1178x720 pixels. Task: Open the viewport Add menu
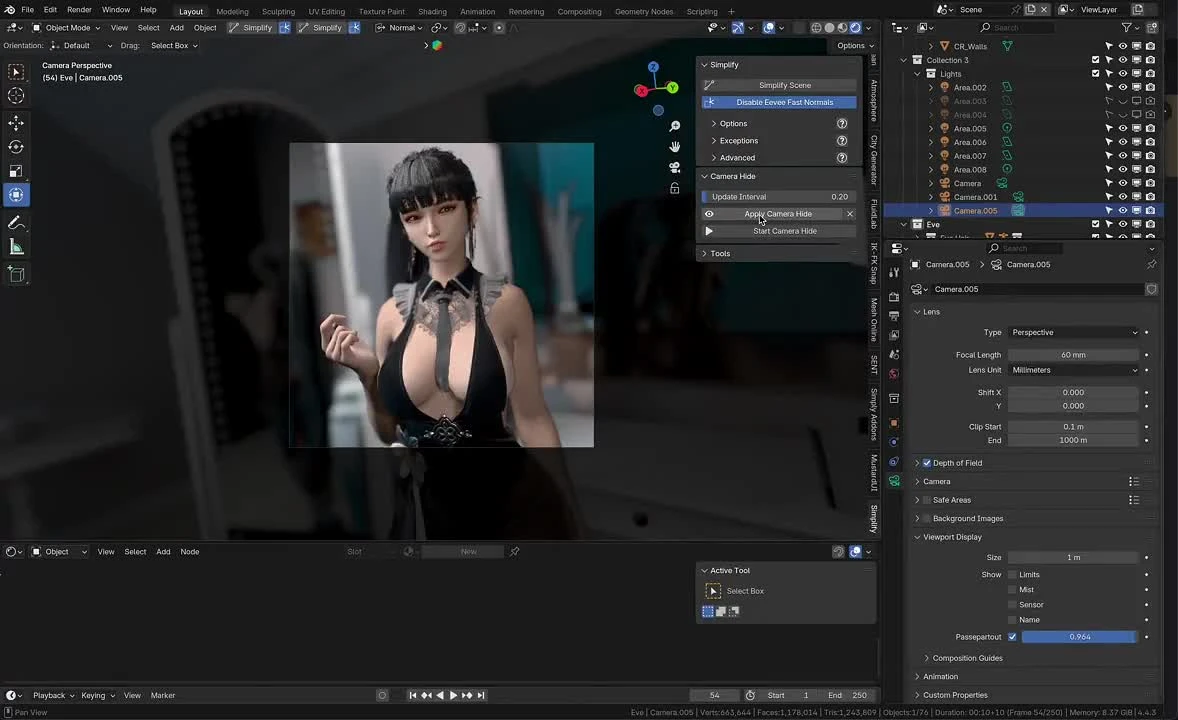pyautogui.click(x=177, y=28)
